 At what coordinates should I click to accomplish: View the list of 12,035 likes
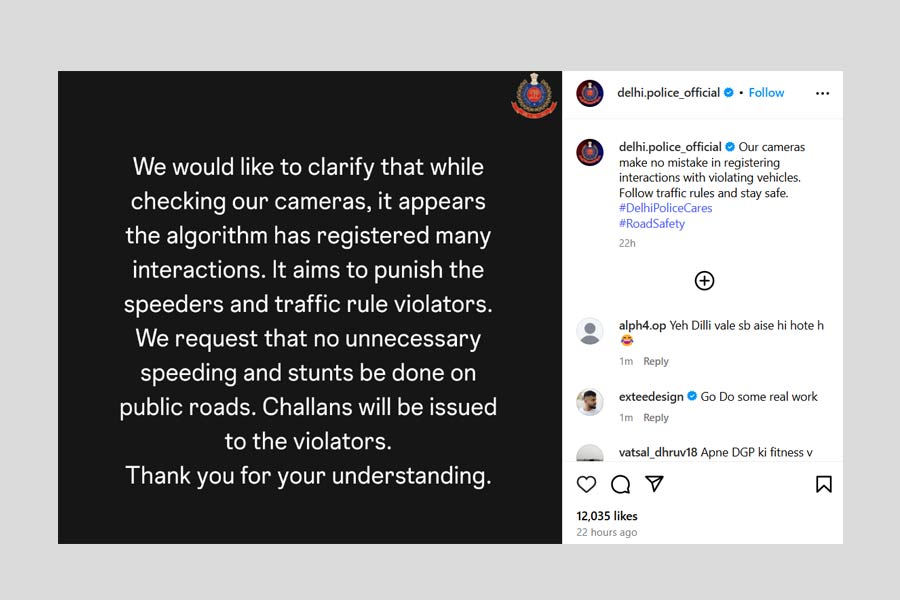click(607, 516)
